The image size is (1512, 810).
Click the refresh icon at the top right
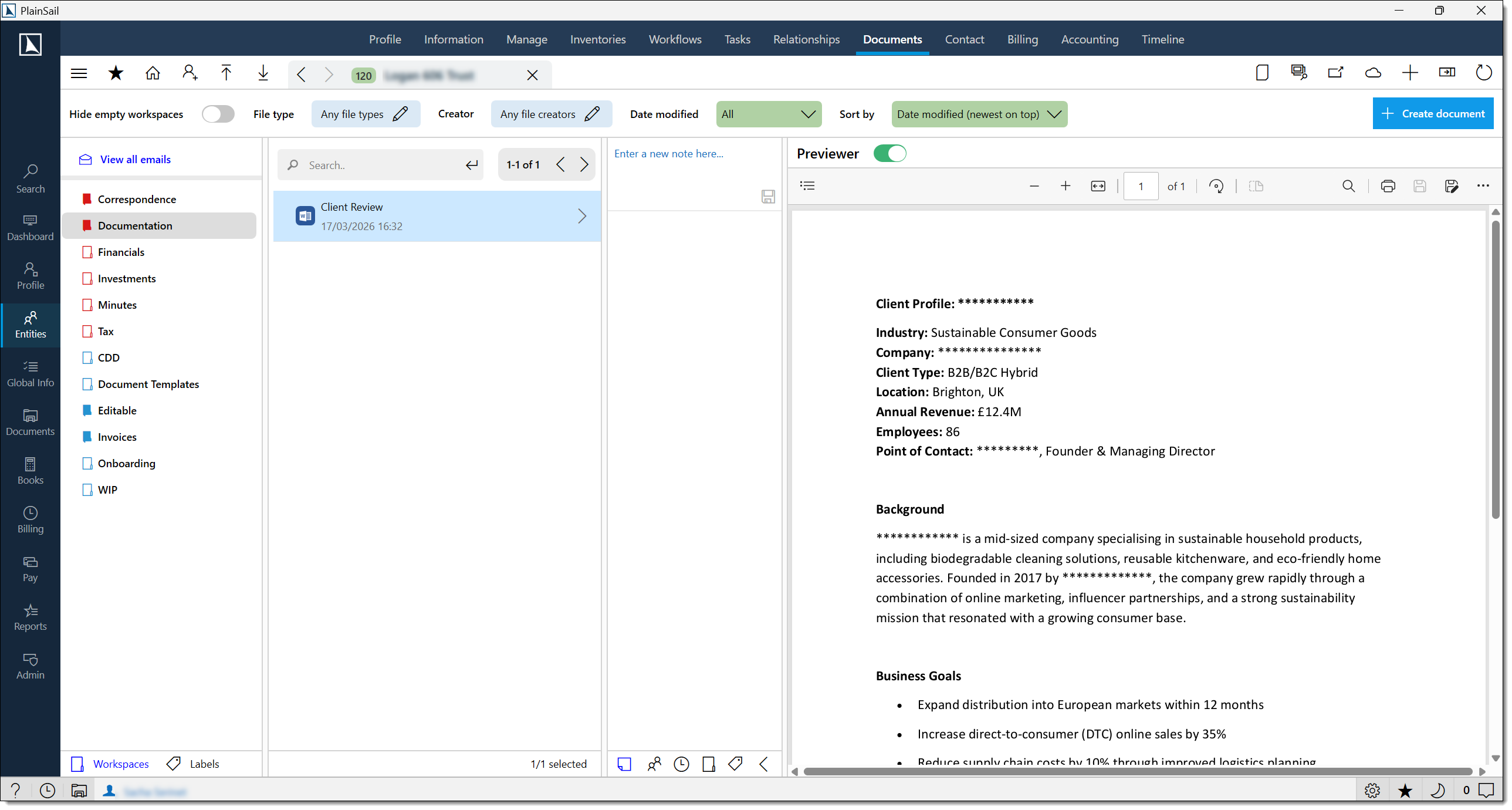click(x=1483, y=73)
